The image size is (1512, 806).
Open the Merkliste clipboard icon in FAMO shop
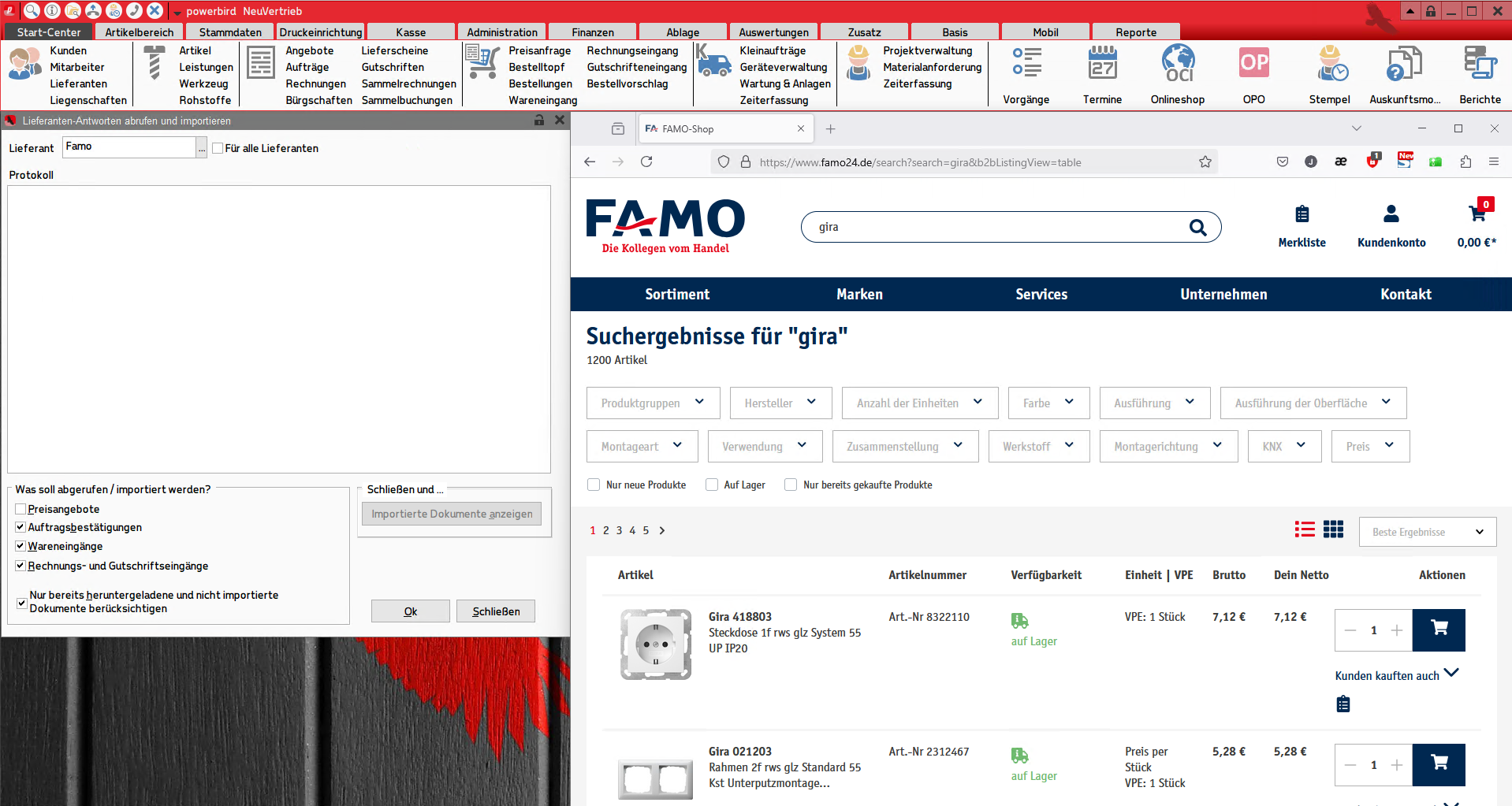(x=1302, y=214)
